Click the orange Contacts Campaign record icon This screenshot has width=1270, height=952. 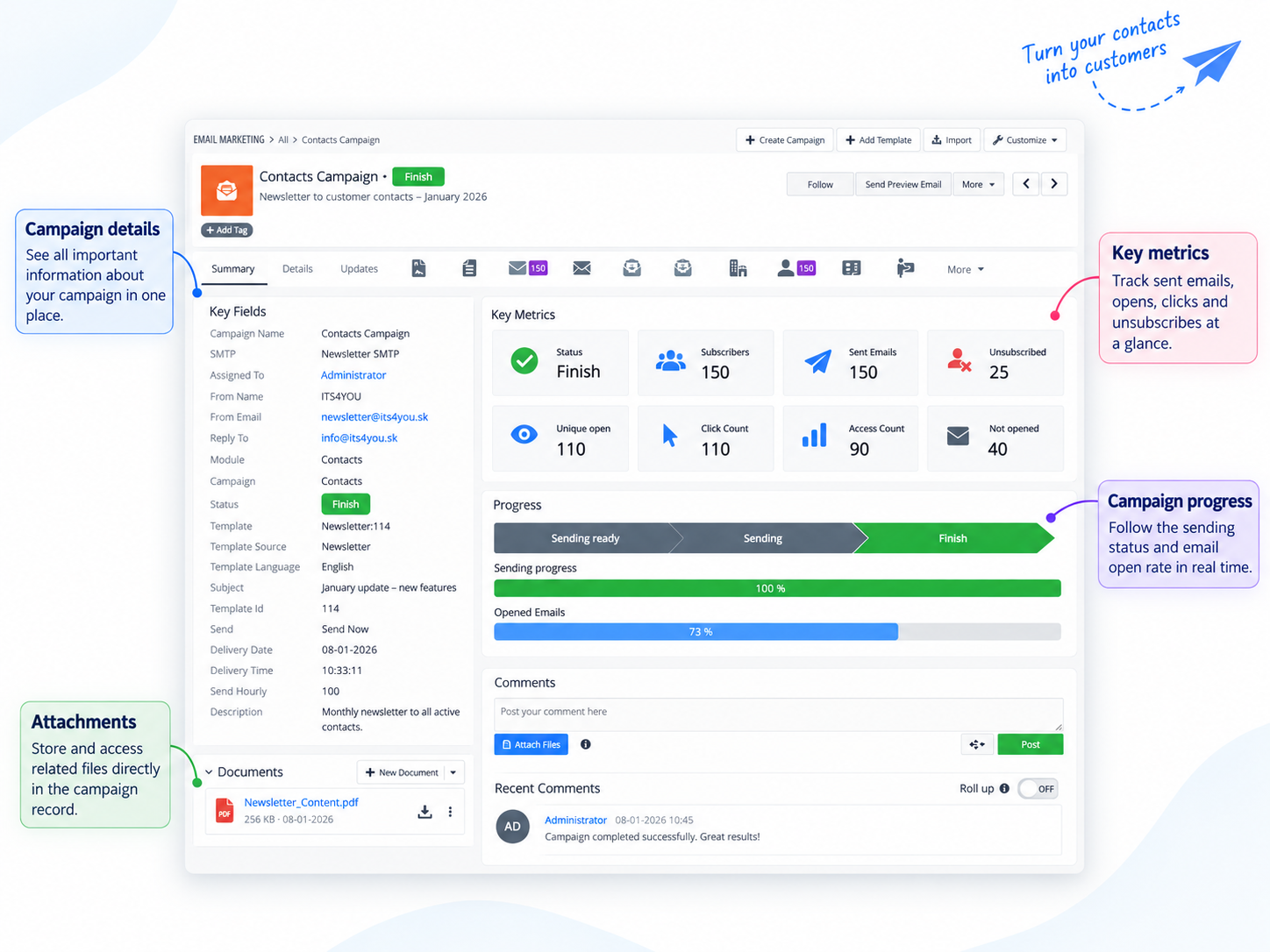point(226,190)
